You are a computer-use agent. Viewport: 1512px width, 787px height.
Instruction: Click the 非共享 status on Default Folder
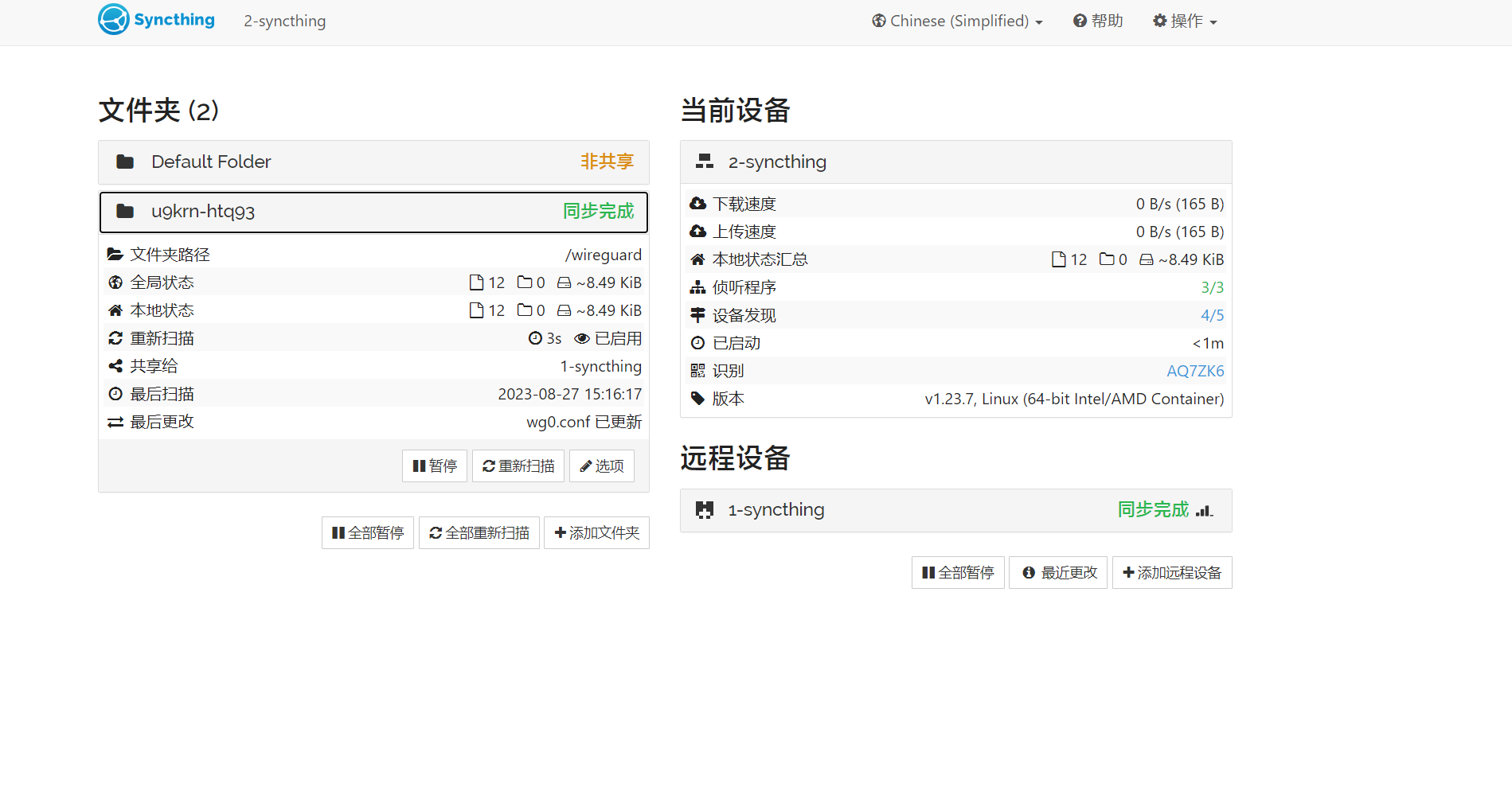607,162
